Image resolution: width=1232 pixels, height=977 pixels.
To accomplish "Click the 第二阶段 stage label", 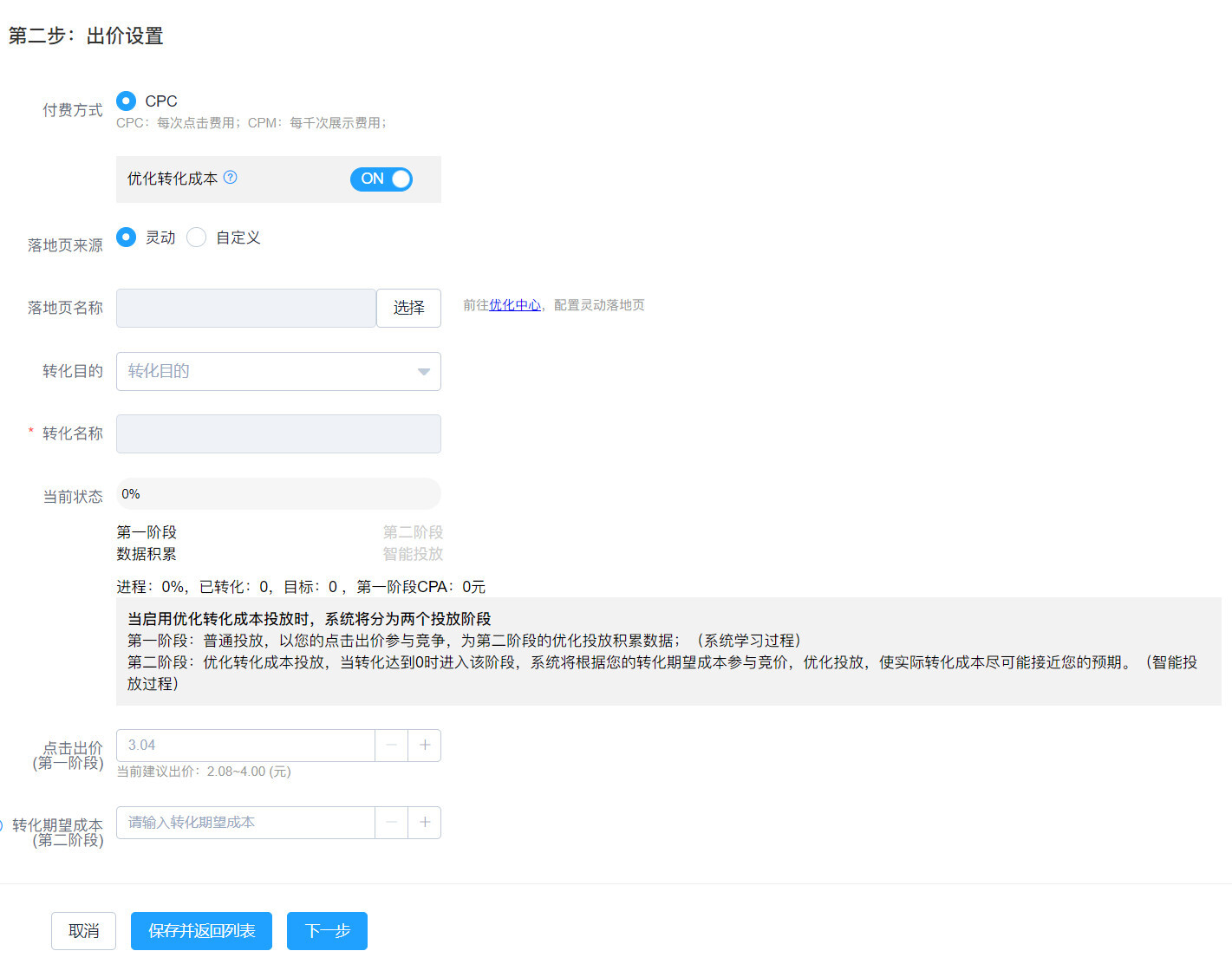I will (x=413, y=532).
